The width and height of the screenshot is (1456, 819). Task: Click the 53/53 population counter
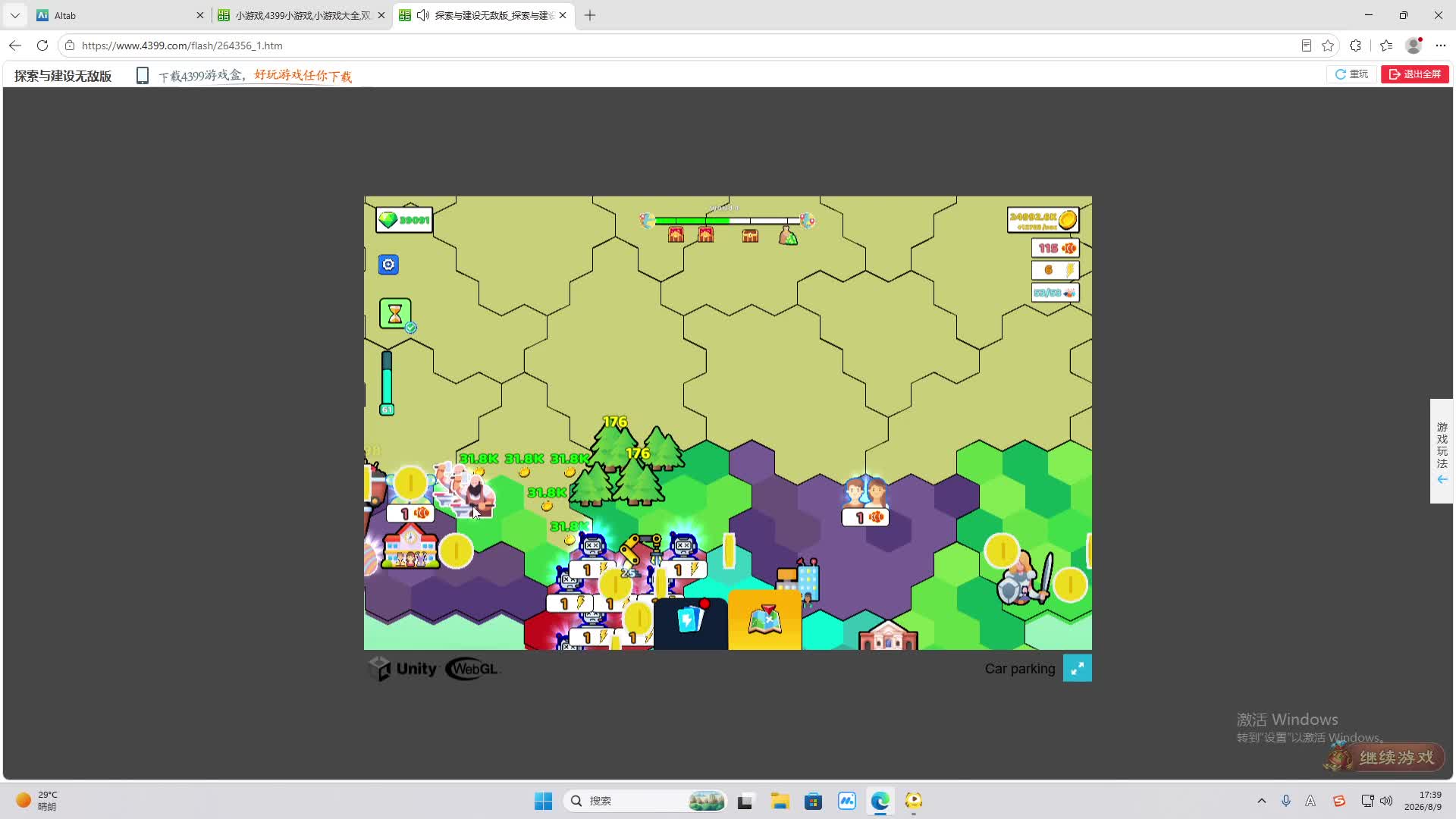(x=1056, y=293)
